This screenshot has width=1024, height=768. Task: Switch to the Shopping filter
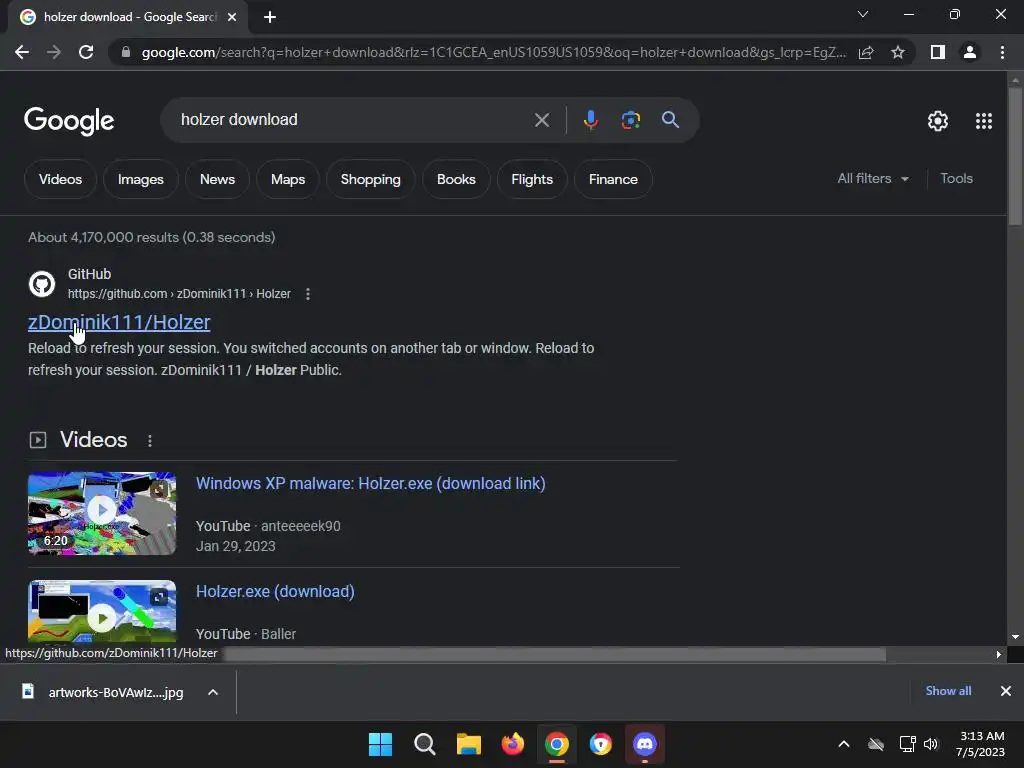tap(370, 179)
